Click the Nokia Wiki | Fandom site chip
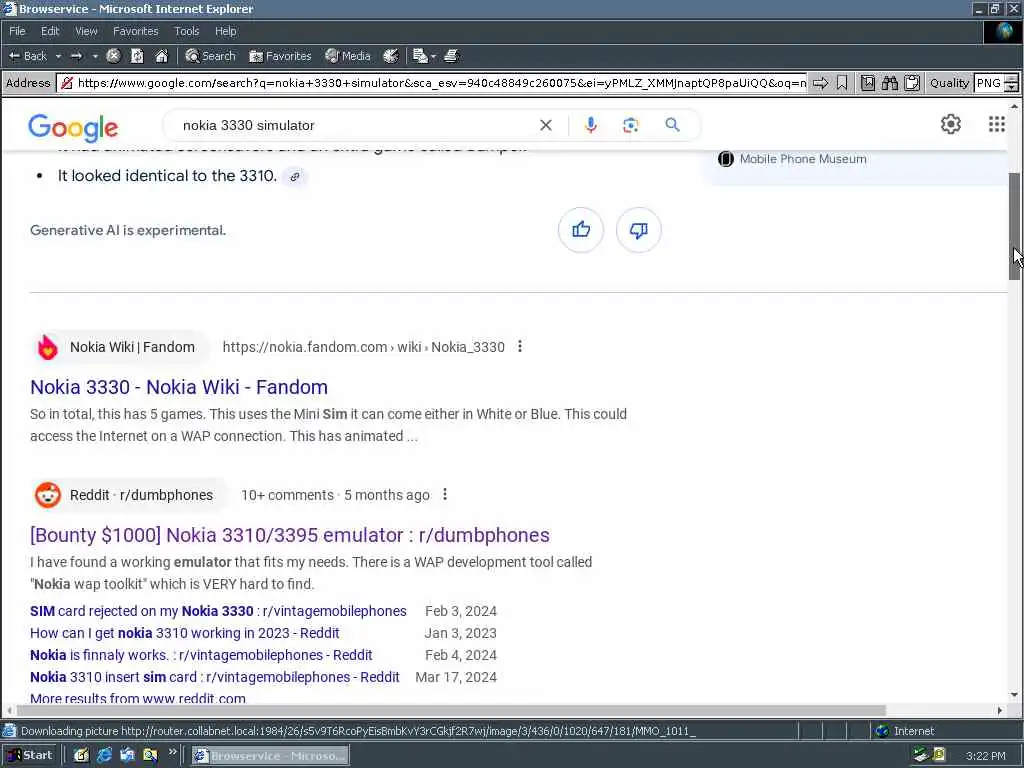 point(121,347)
